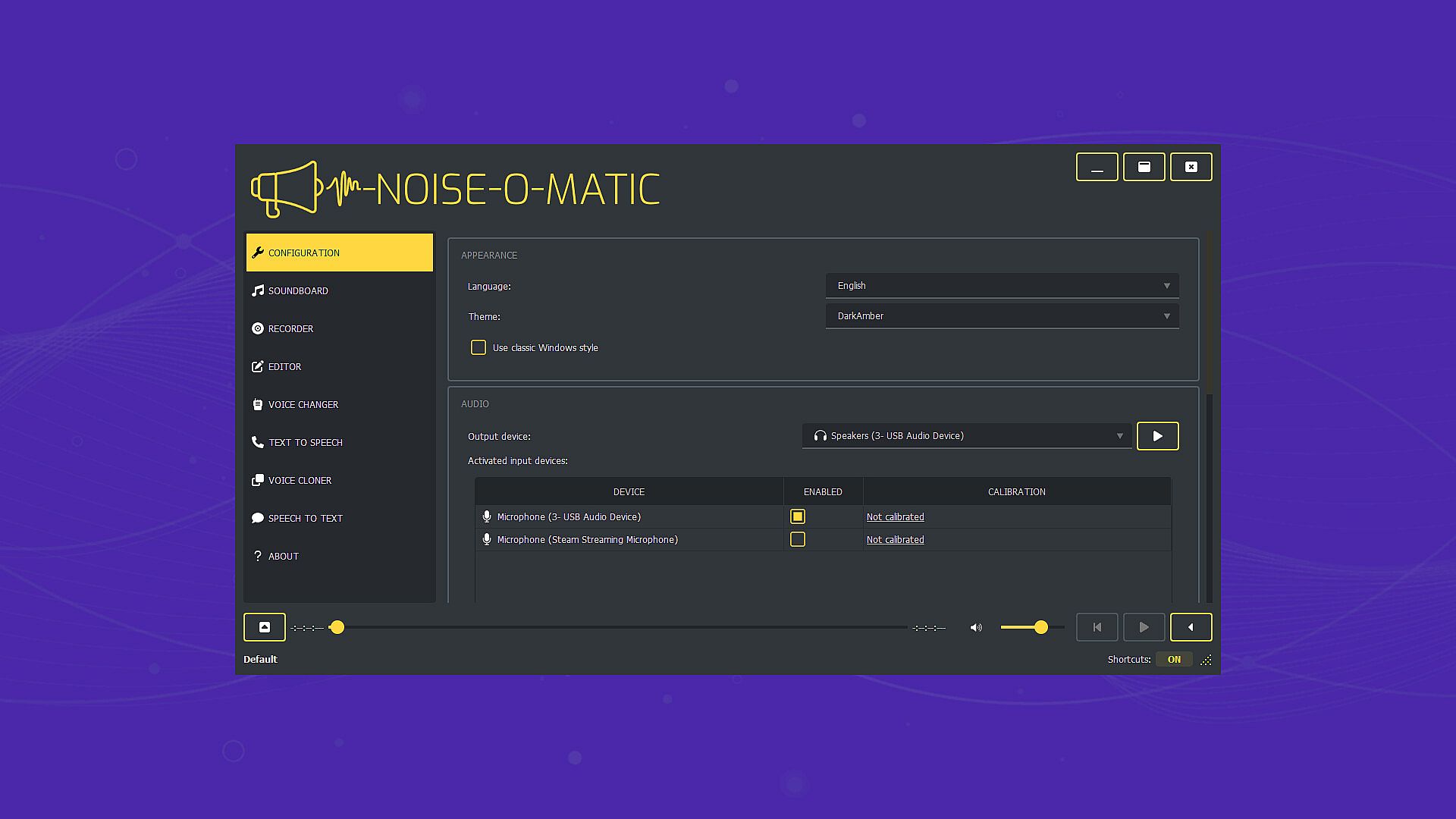Open Recorder via its disc icon
Screen dimensions: 1456x819
click(258, 328)
